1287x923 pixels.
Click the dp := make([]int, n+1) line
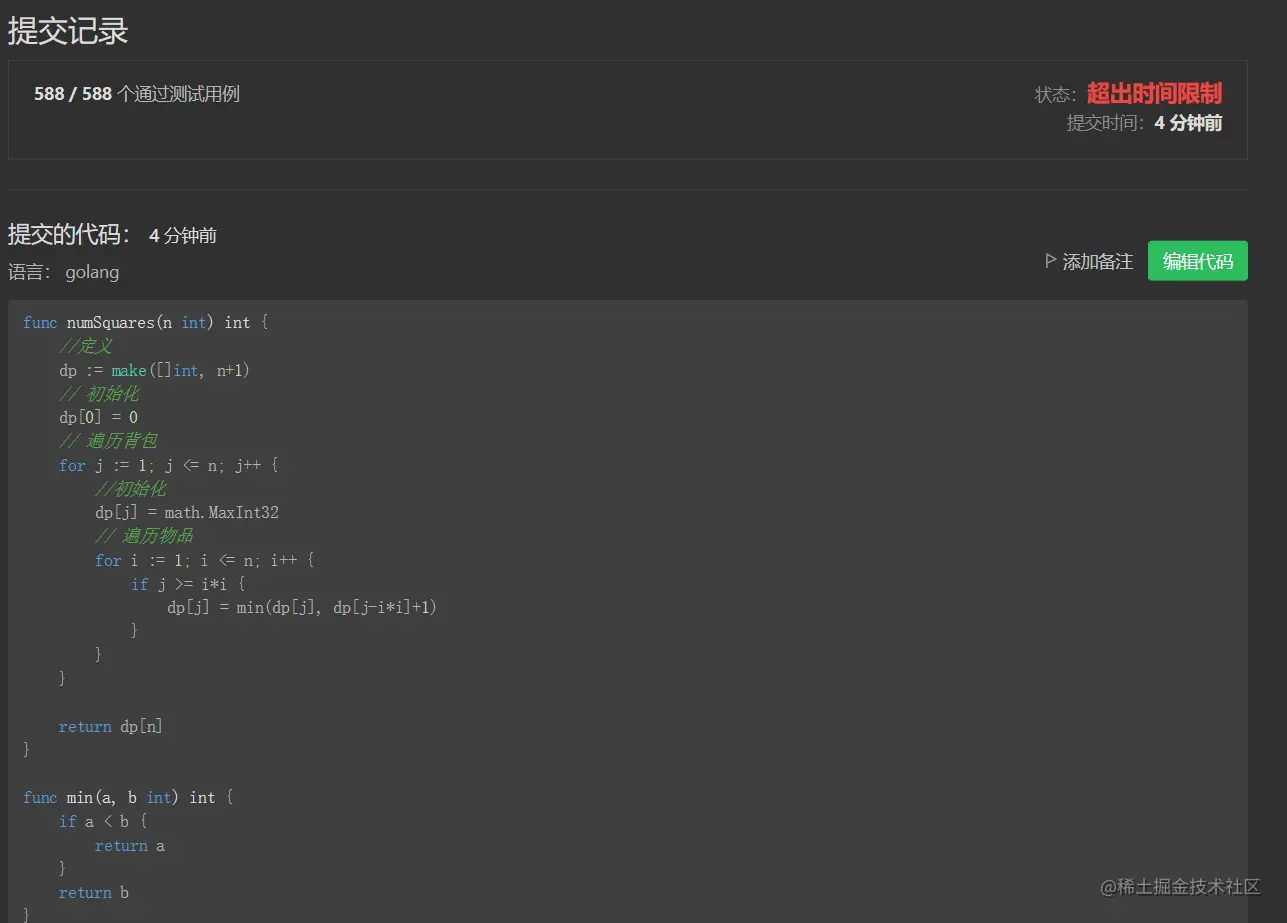pyautogui.click(x=154, y=370)
